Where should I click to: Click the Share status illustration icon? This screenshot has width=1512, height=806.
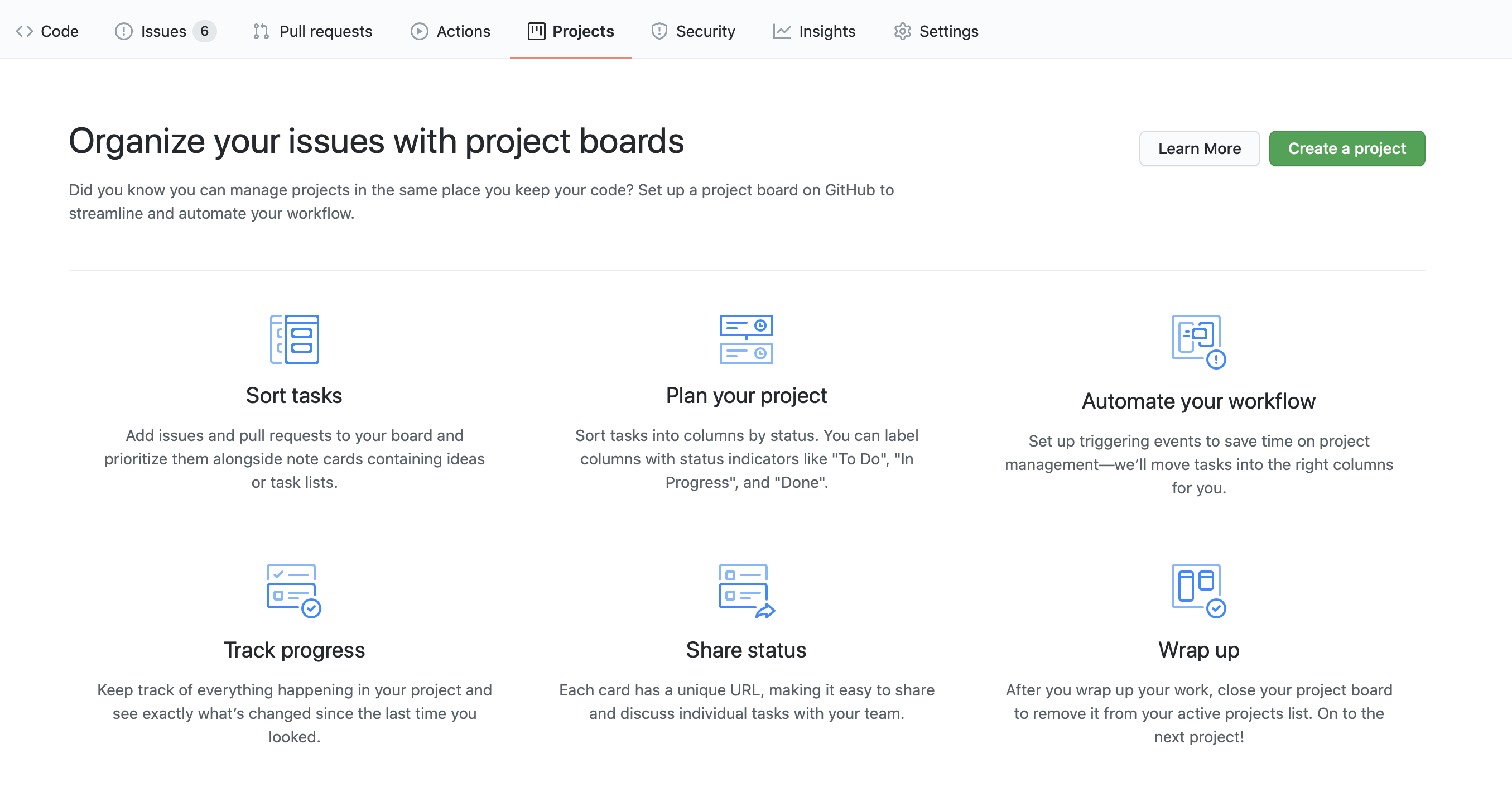pyautogui.click(x=747, y=591)
